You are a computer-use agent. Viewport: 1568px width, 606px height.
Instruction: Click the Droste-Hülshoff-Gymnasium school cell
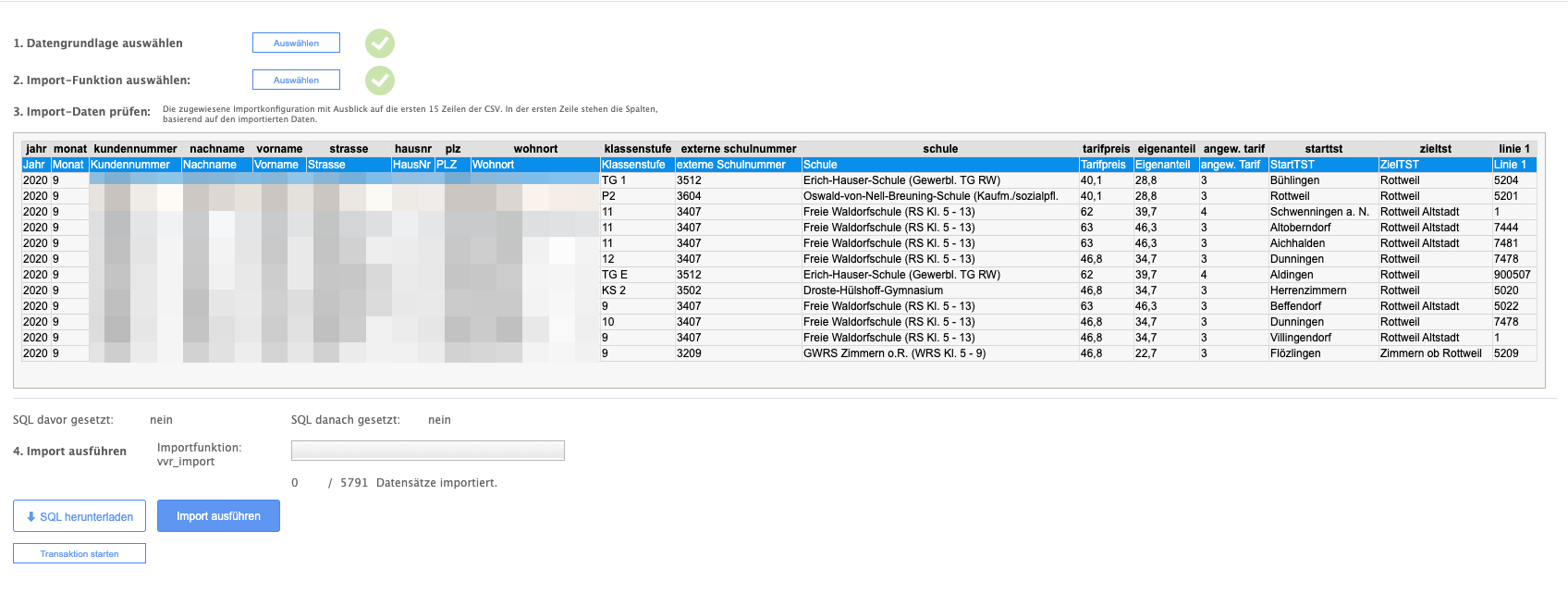click(x=873, y=291)
